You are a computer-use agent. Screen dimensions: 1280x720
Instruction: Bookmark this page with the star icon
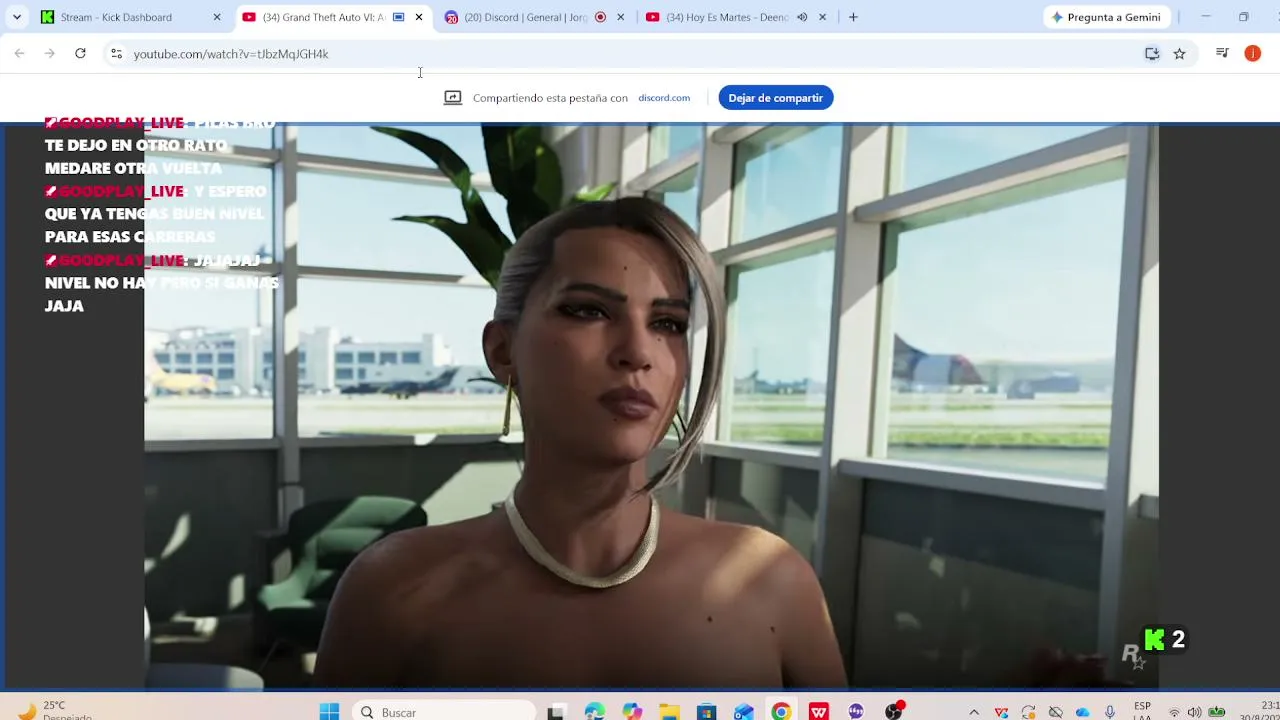click(x=1180, y=54)
